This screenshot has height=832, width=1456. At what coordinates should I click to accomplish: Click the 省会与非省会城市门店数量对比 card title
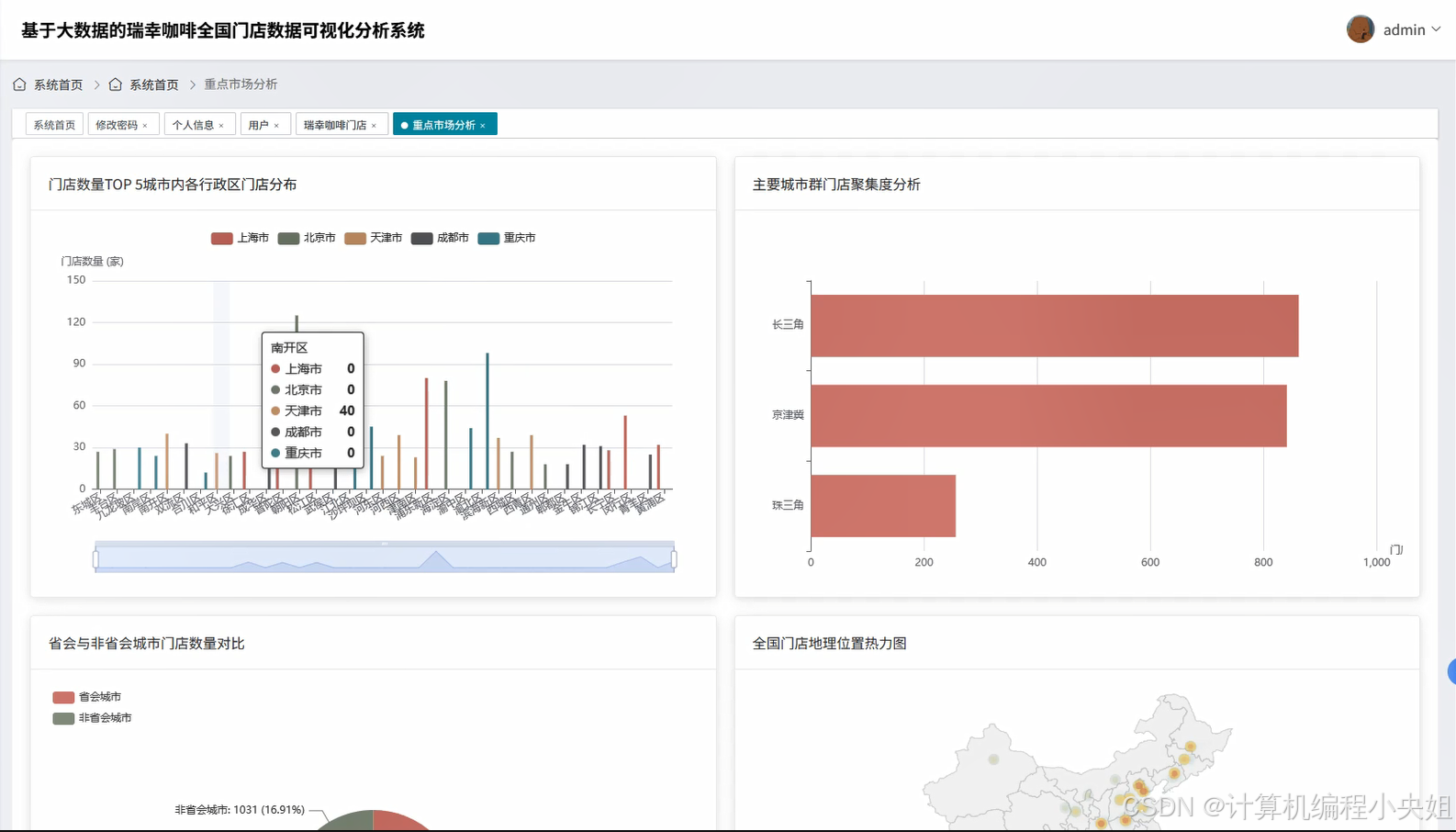147,644
